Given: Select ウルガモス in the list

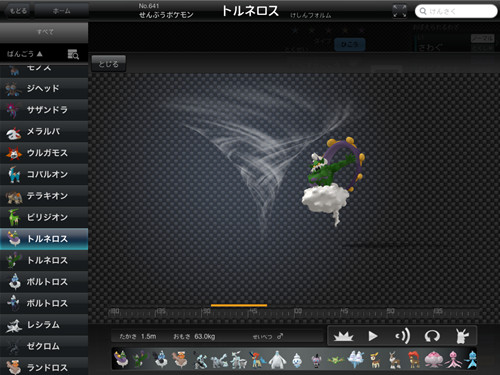Looking at the screenshot, I should point(44,153).
